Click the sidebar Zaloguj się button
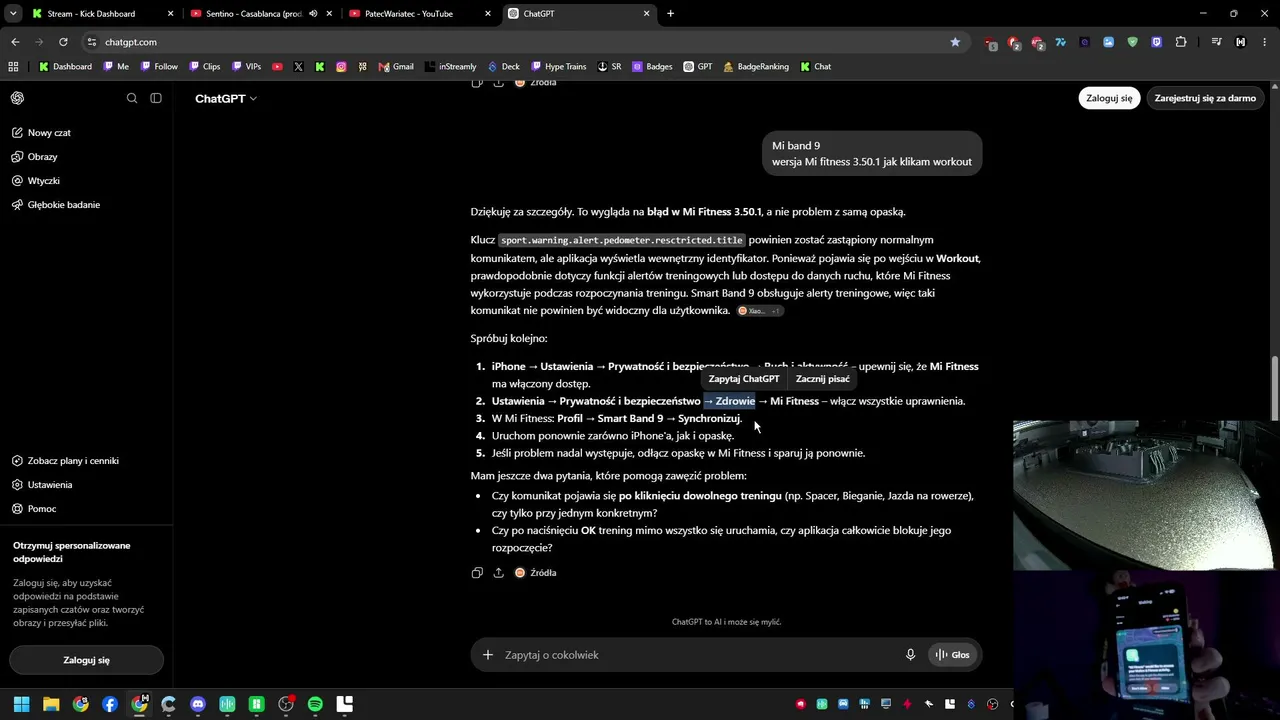 86,660
